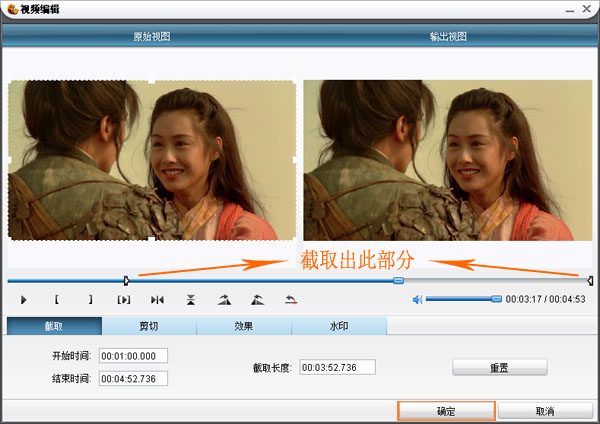Click the 开始时间 input field
This screenshot has height=424, width=600.
pyautogui.click(x=133, y=356)
